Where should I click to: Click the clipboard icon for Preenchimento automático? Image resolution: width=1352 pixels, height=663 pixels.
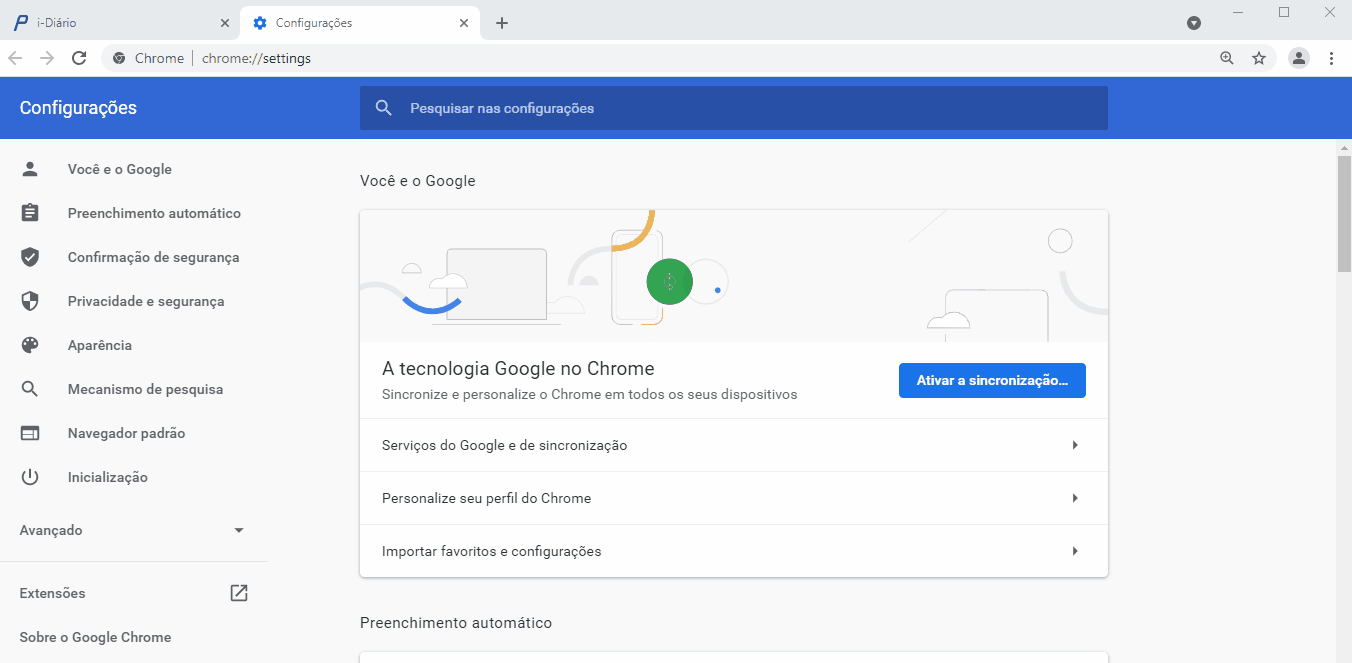tap(30, 213)
